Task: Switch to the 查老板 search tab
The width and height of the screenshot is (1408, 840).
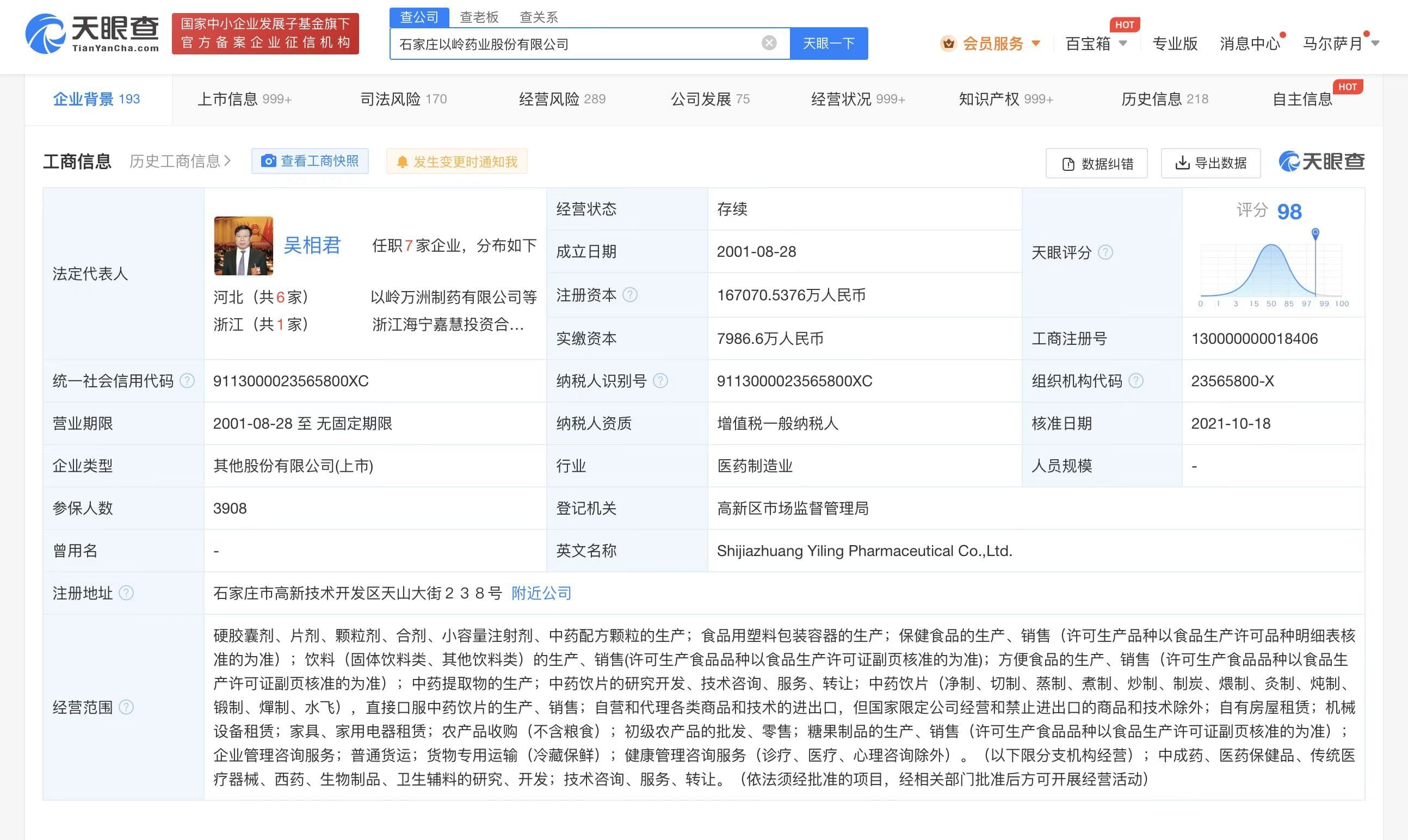Action: [x=479, y=17]
